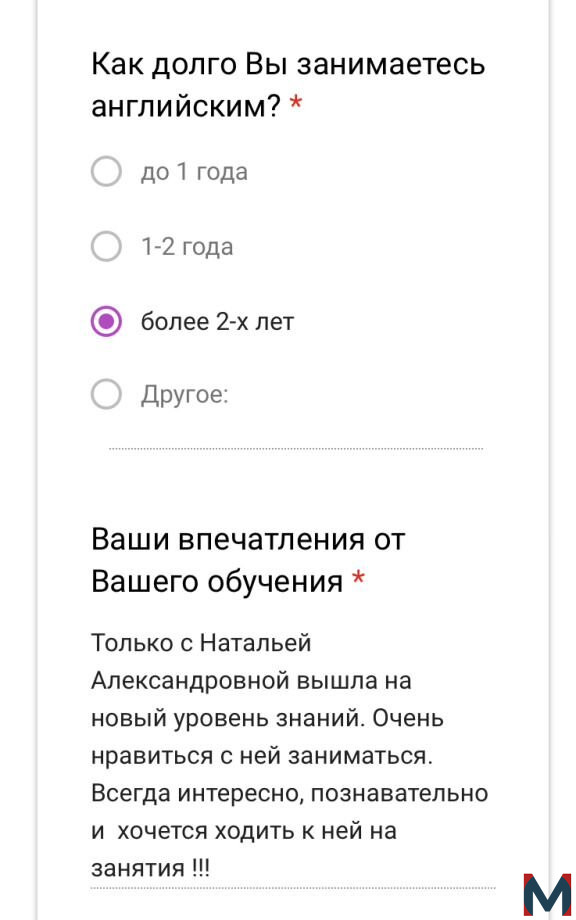Click the "более 2-х лет" label text
This screenshot has width=576, height=920.
217,322
